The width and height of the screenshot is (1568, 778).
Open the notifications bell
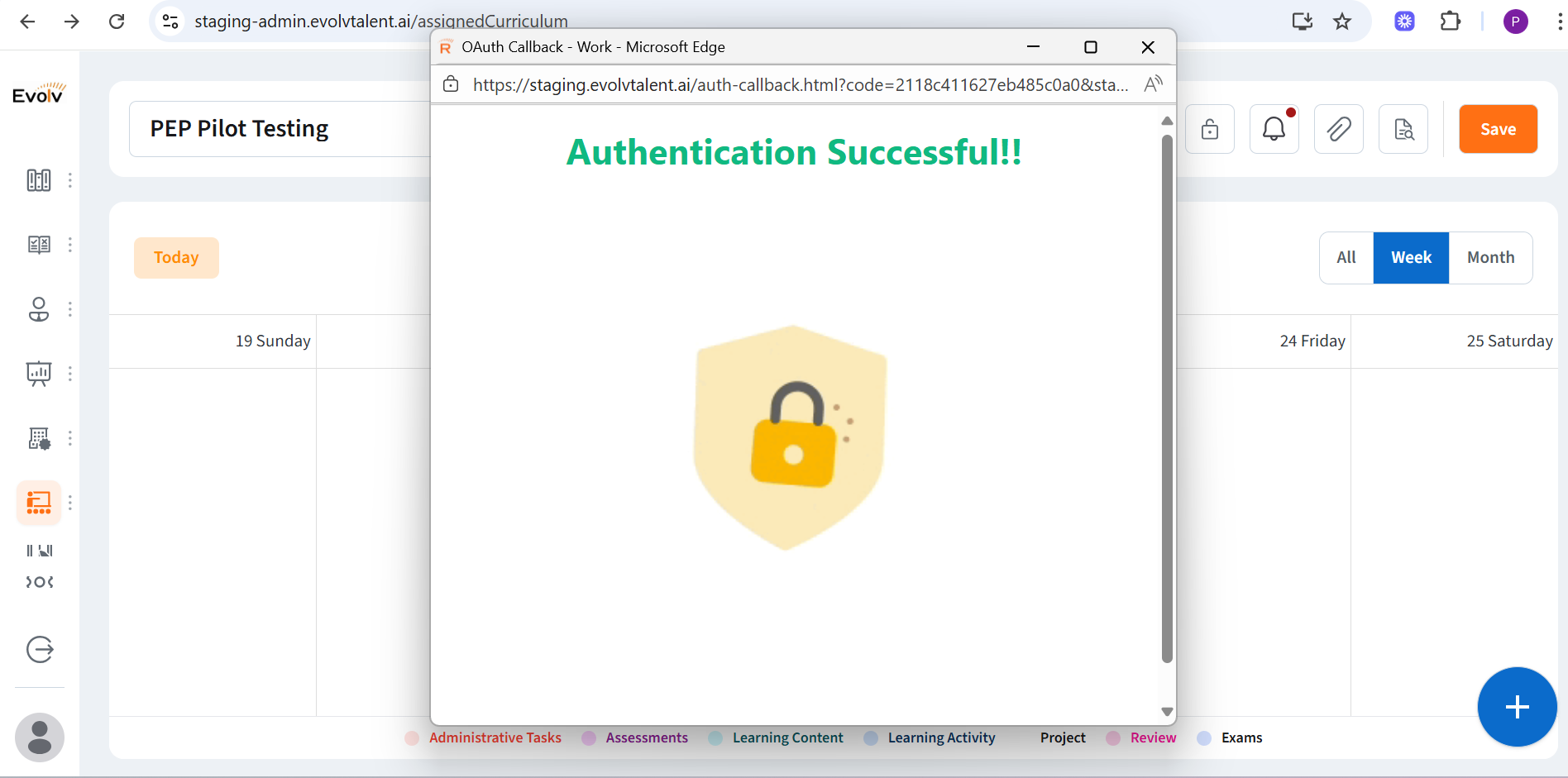pos(1274,129)
